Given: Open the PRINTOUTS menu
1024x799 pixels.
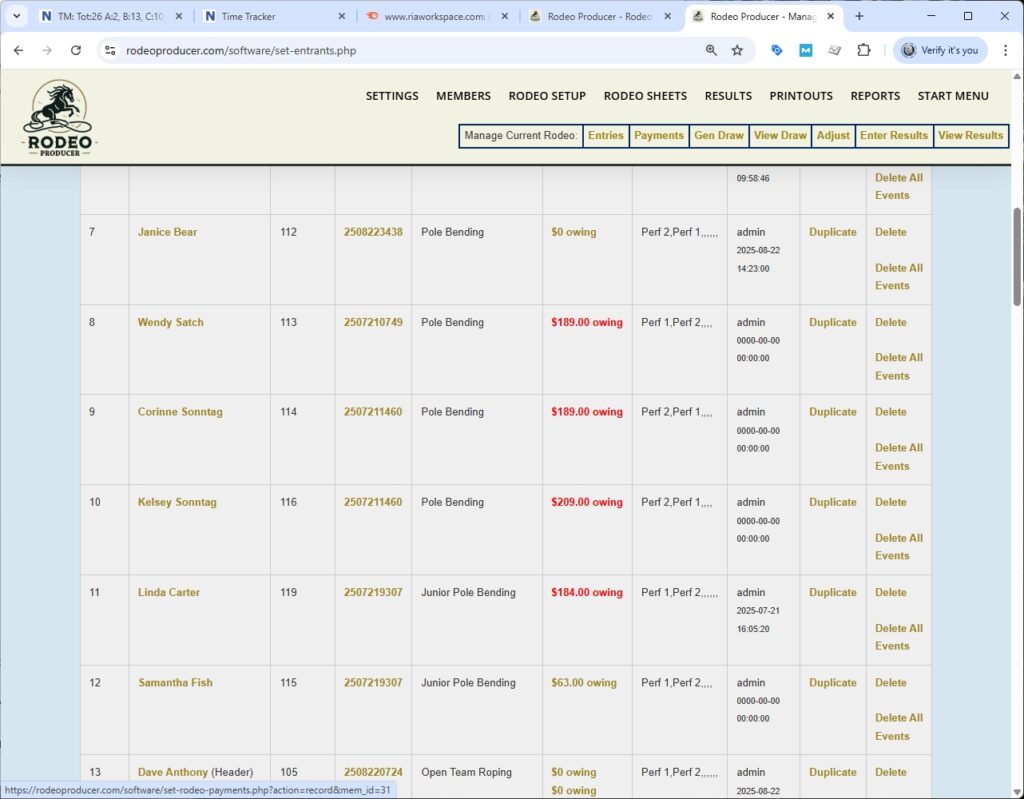Looking at the screenshot, I should click(x=800, y=96).
